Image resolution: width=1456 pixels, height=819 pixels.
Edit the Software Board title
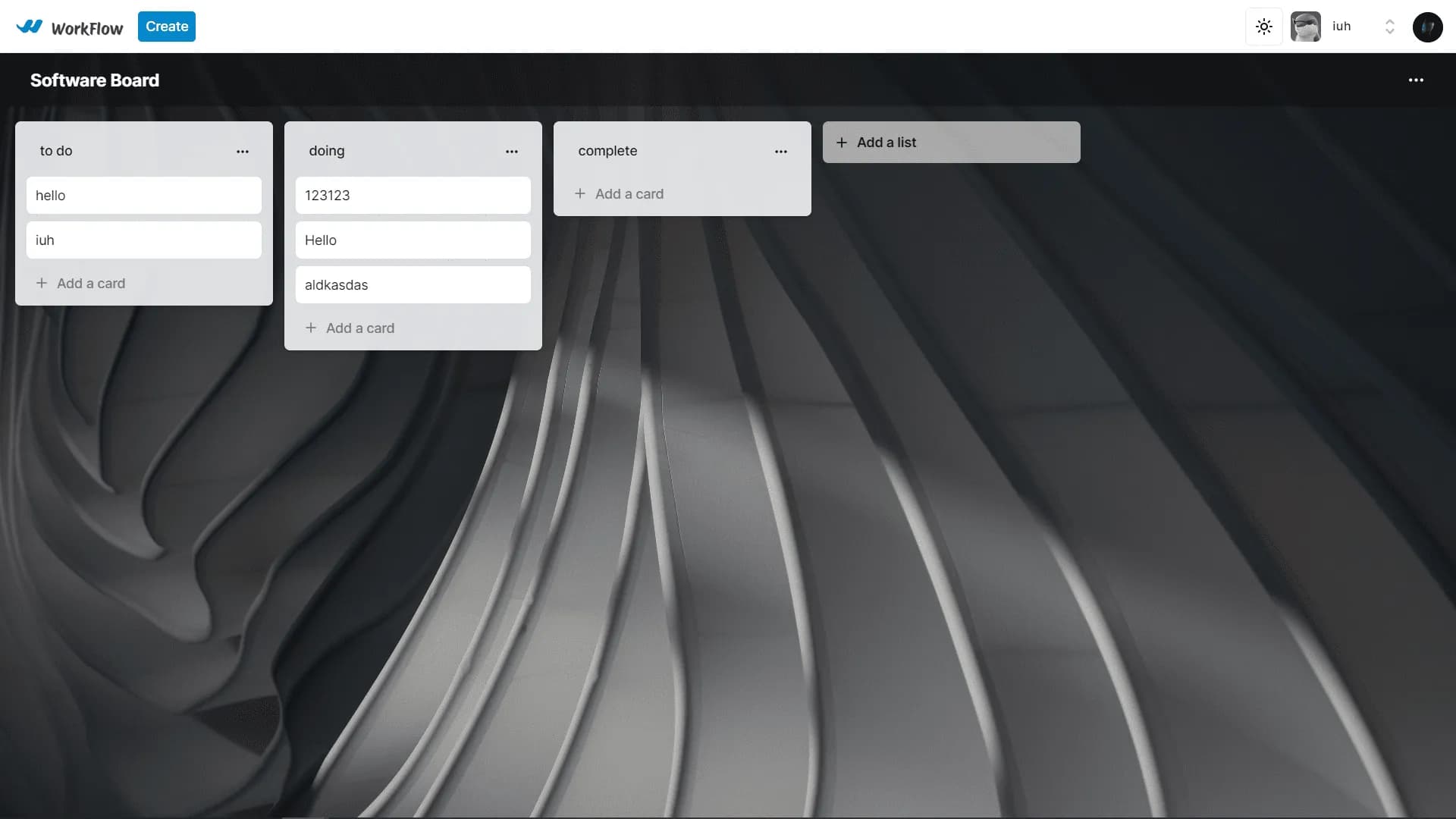click(x=95, y=80)
